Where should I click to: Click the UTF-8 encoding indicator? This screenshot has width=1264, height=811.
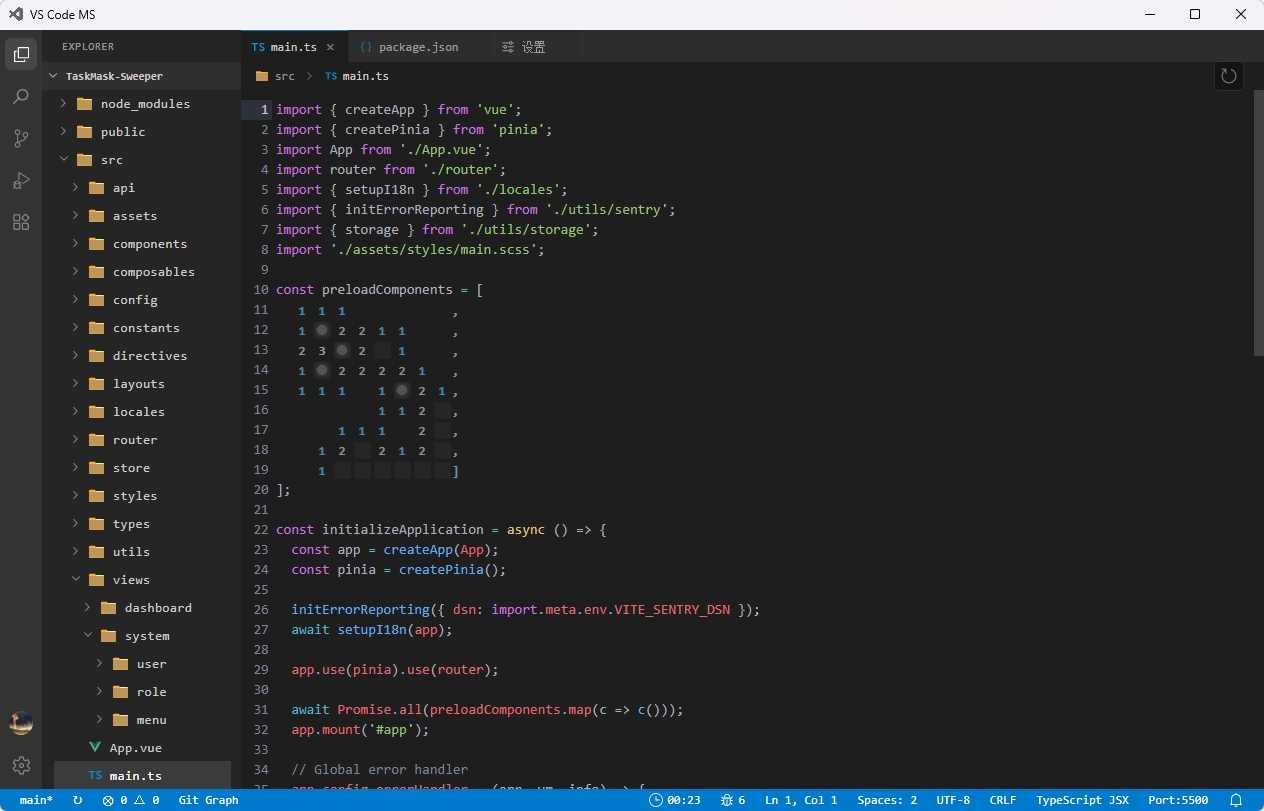953,800
